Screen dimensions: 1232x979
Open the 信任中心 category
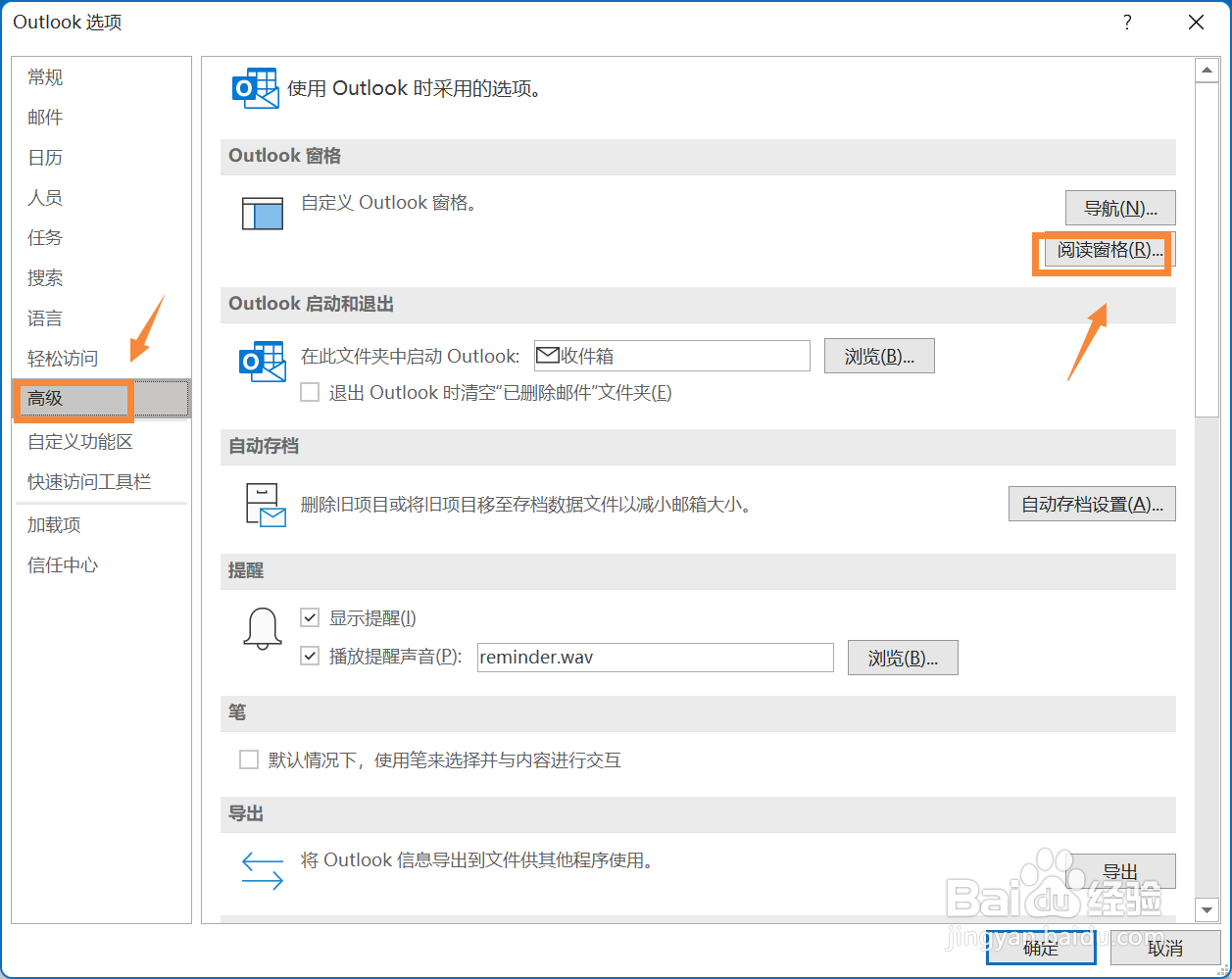(x=102, y=565)
